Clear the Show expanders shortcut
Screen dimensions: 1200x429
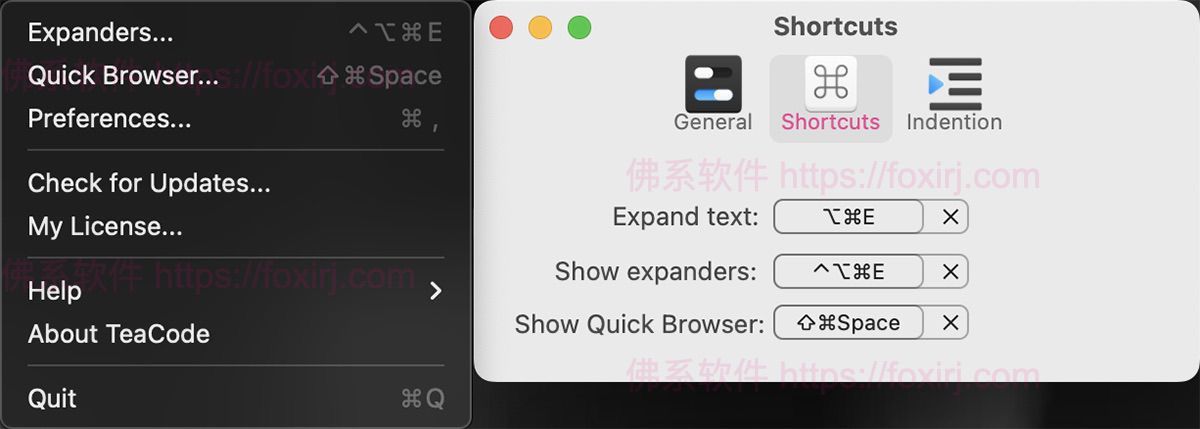[950, 271]
